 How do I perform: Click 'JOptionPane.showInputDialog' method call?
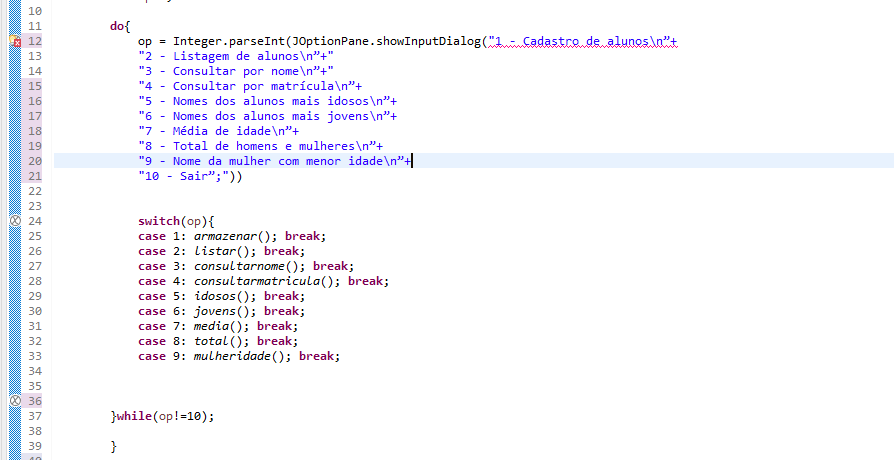pos(387,41)
